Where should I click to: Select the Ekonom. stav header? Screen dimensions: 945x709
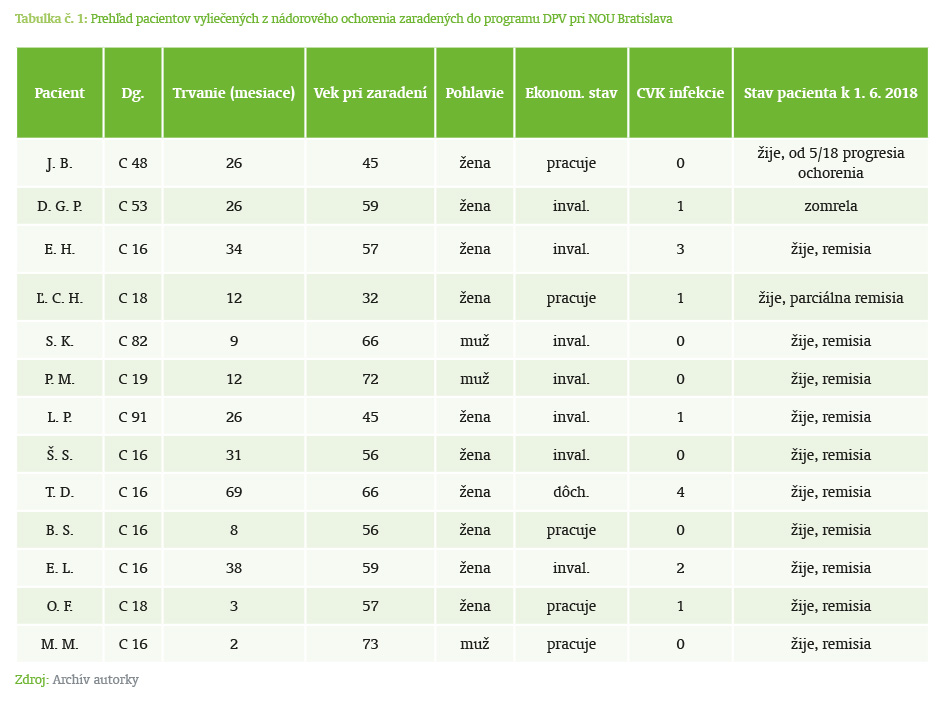(x=571, y=93)
